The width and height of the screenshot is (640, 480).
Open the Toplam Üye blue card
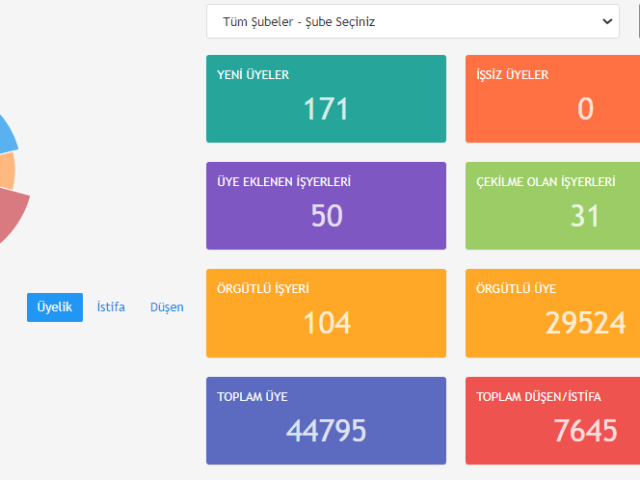click(x=326, y=420)
